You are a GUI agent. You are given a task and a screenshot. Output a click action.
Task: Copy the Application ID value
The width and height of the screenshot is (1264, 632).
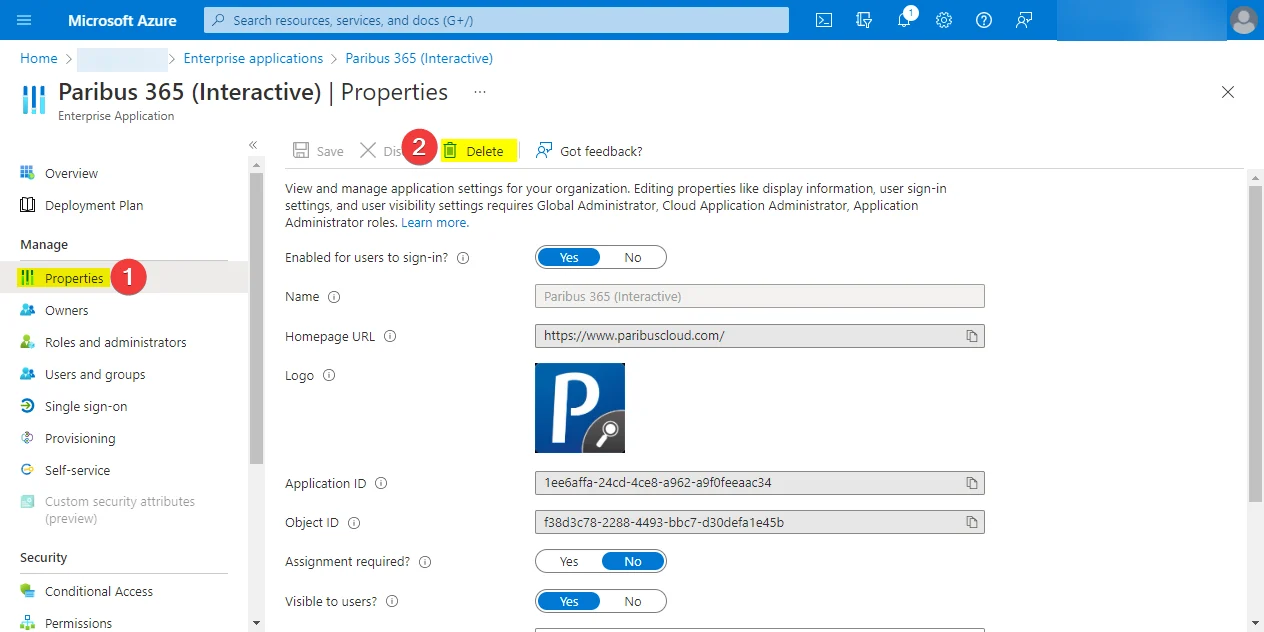click(x=972, y=483)
